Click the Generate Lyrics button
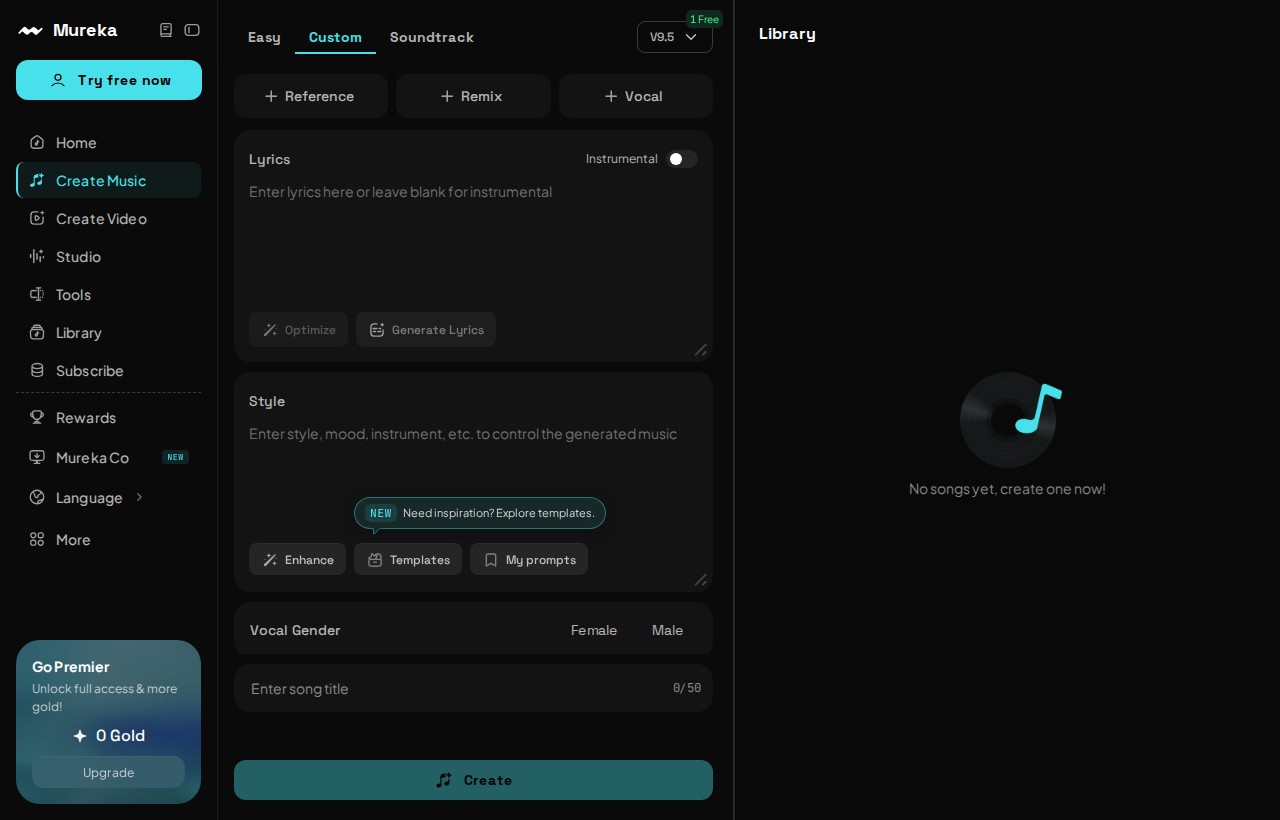Screen dimensions: 1280x820 tap(426, 329)
